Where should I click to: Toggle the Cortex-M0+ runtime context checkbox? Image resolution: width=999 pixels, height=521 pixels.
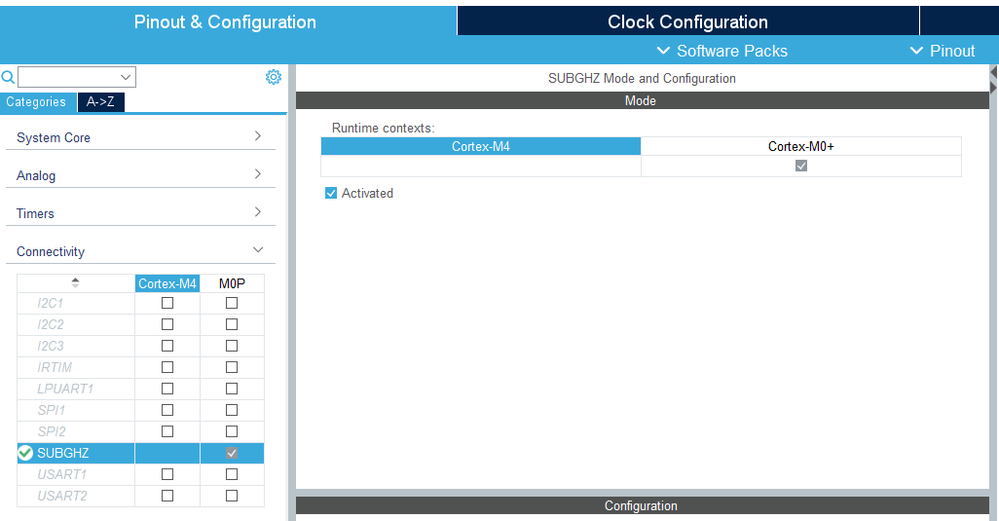[801, 166]
